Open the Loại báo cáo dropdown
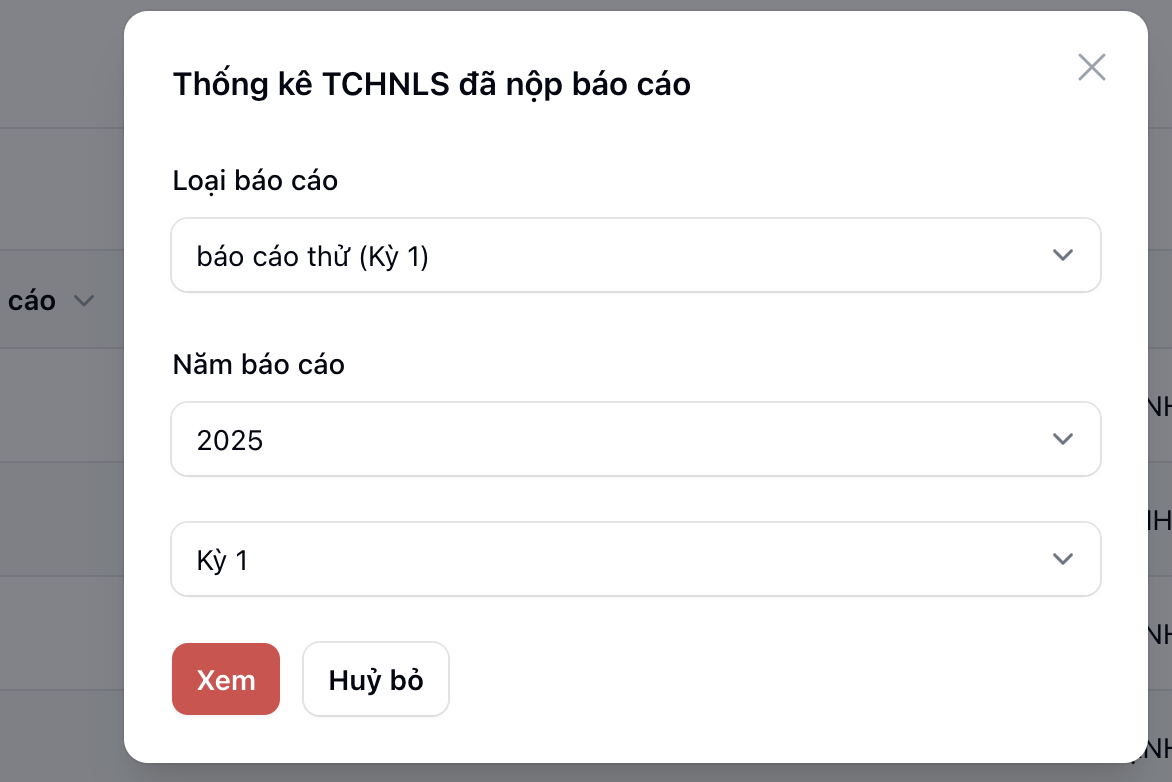1172x782 pixels. [x=635, y=256]
